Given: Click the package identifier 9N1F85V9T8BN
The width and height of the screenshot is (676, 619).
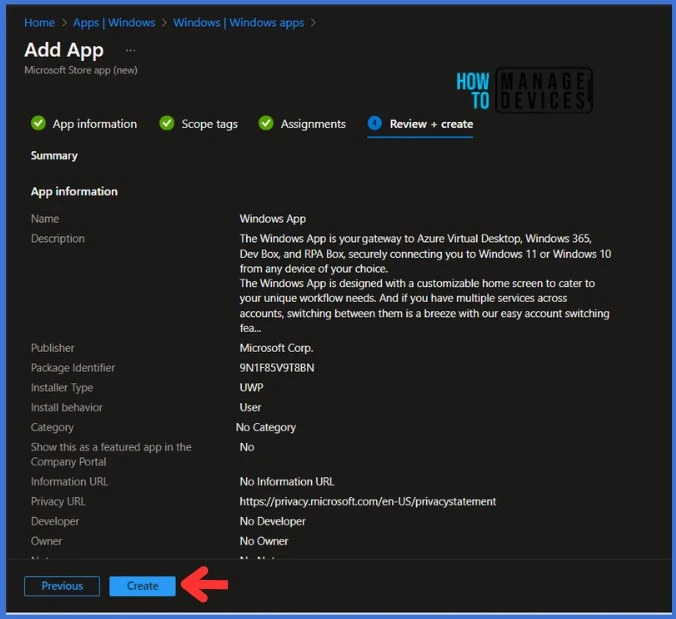Looking at the screenshot, I should coord(277,368).
